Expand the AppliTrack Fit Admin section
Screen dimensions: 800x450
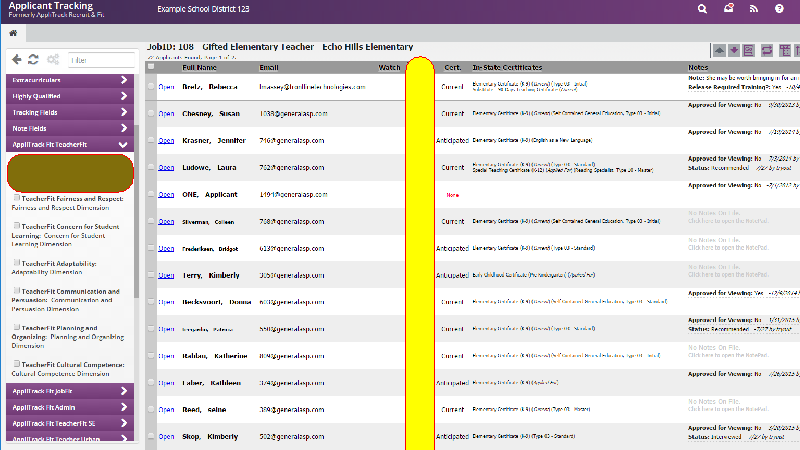[70, 408]
